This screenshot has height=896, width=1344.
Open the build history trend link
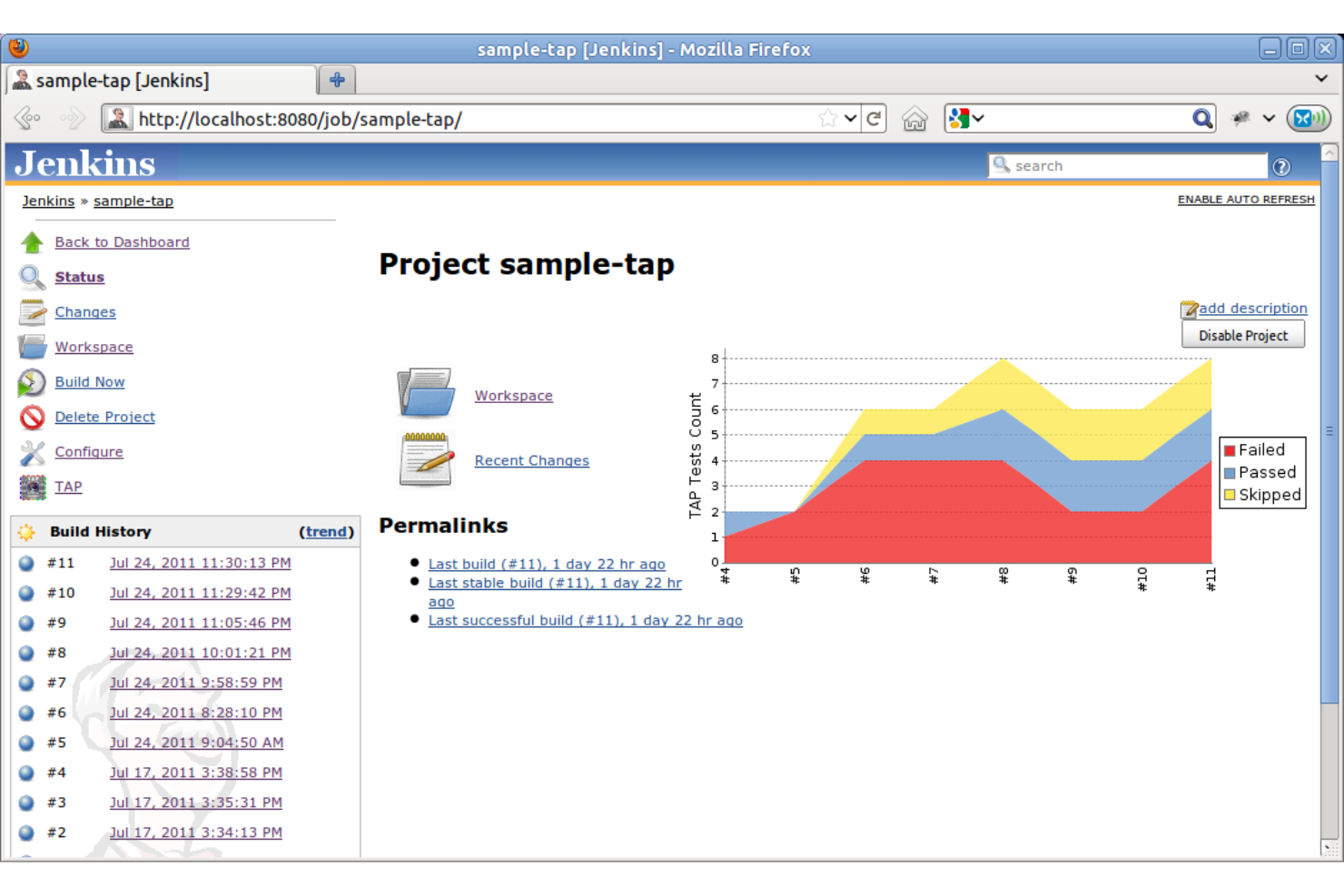pyautogui.click(x=326, y=532)
